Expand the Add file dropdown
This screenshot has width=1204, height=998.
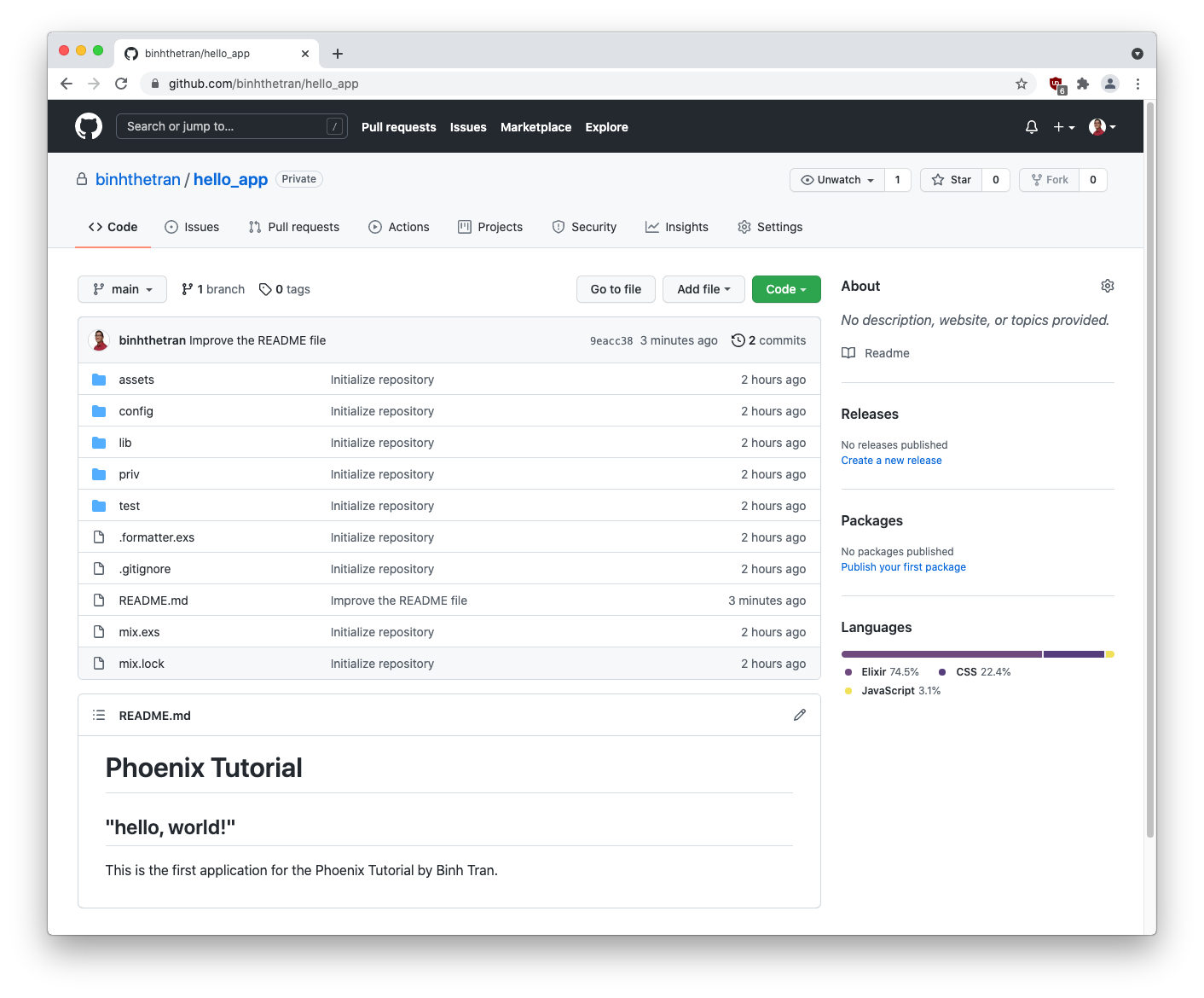click(x=703, y=289)
